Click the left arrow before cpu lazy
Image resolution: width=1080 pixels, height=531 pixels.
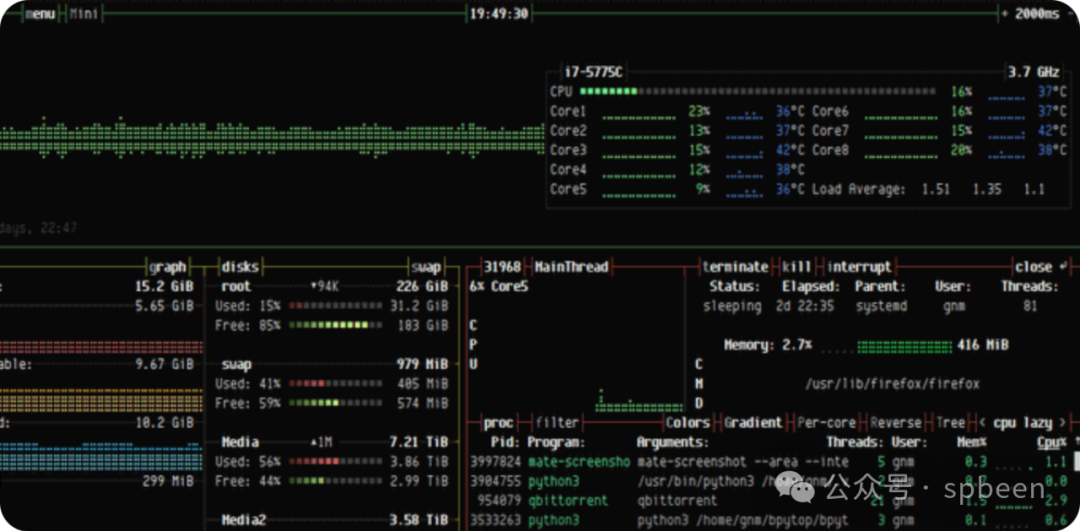coord(983,423)
